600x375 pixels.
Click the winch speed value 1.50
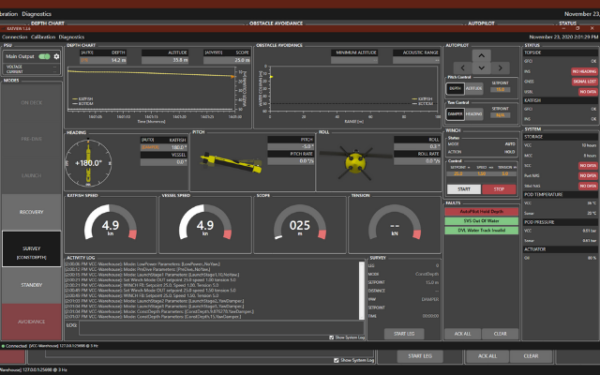click(x=481, y=174)
